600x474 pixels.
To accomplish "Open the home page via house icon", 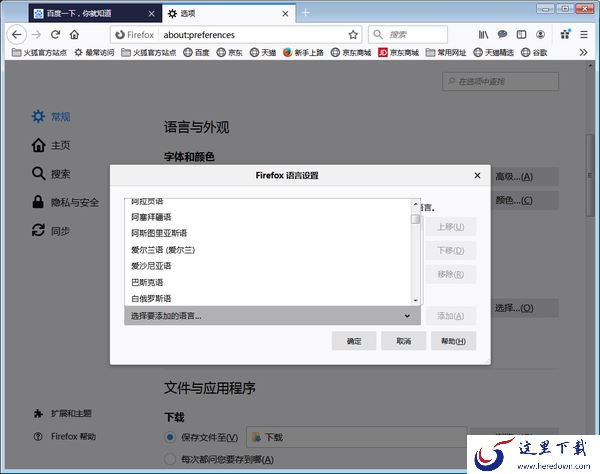I will click(x=74, y=35).
